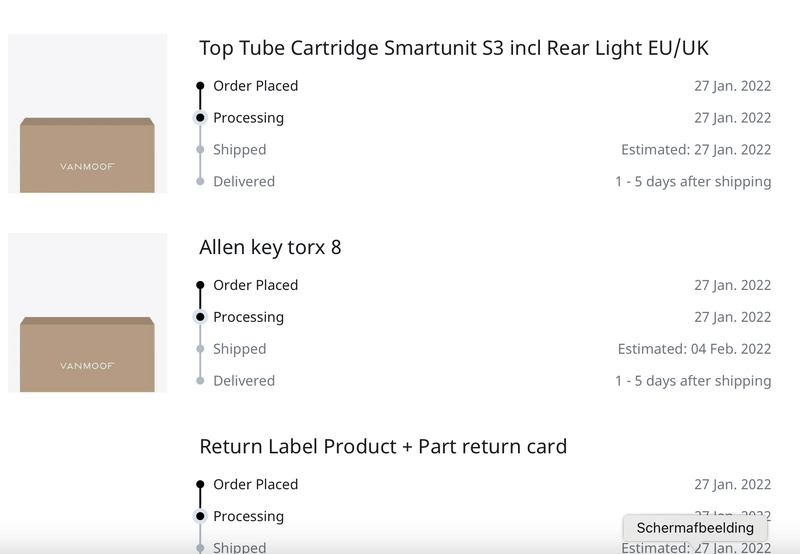
Task: Click Processing marker for Allen key
Action: (x=200, y=317)
